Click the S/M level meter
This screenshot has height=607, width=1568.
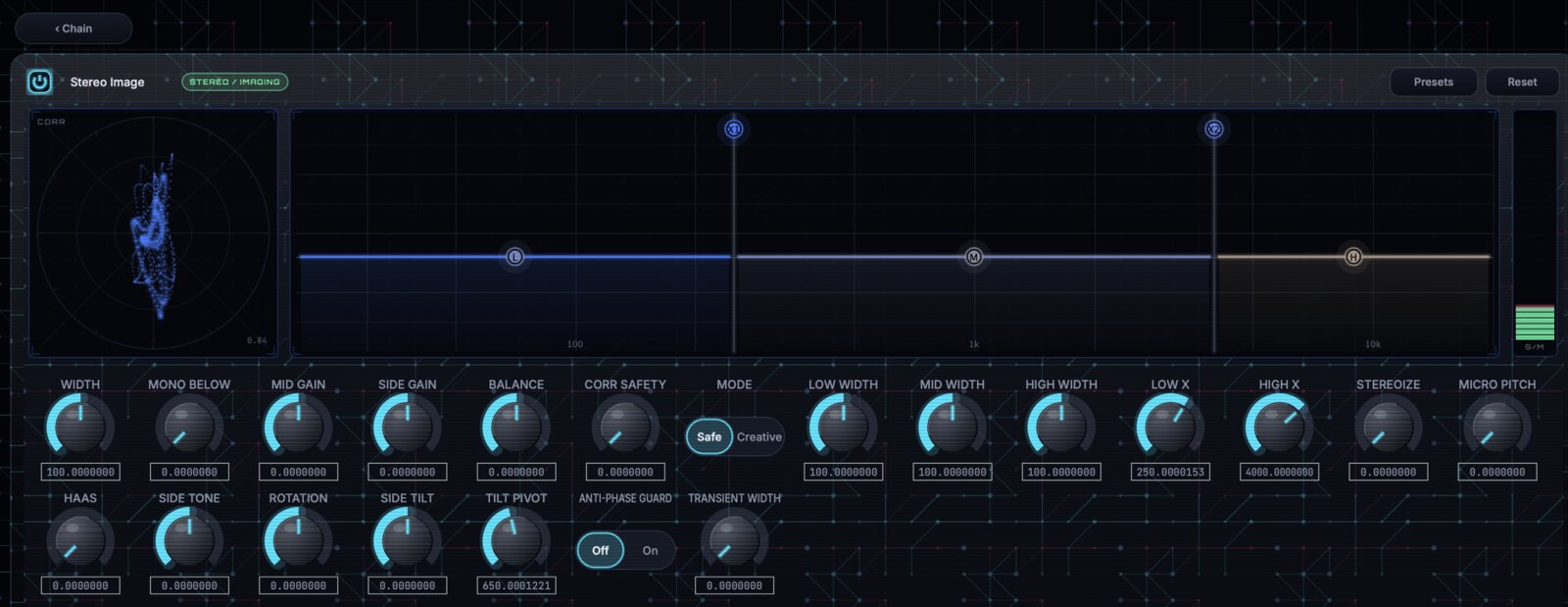click(x=1535, y=232)
